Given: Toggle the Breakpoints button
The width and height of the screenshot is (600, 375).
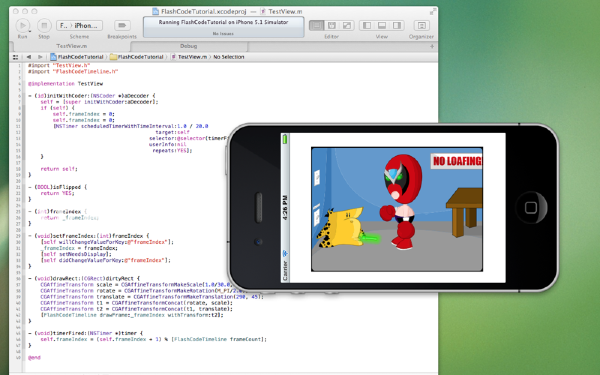Looking at the screenshot, I should pos(122,25).
